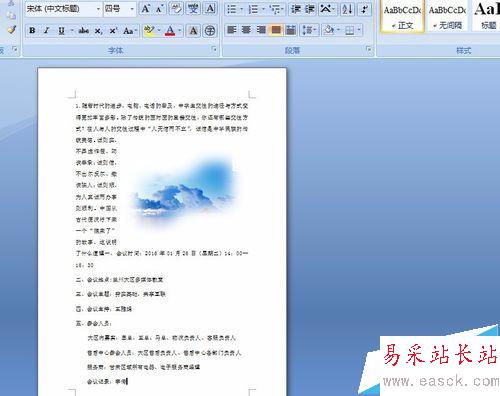Apply underline to selected text

coord(62,31)
